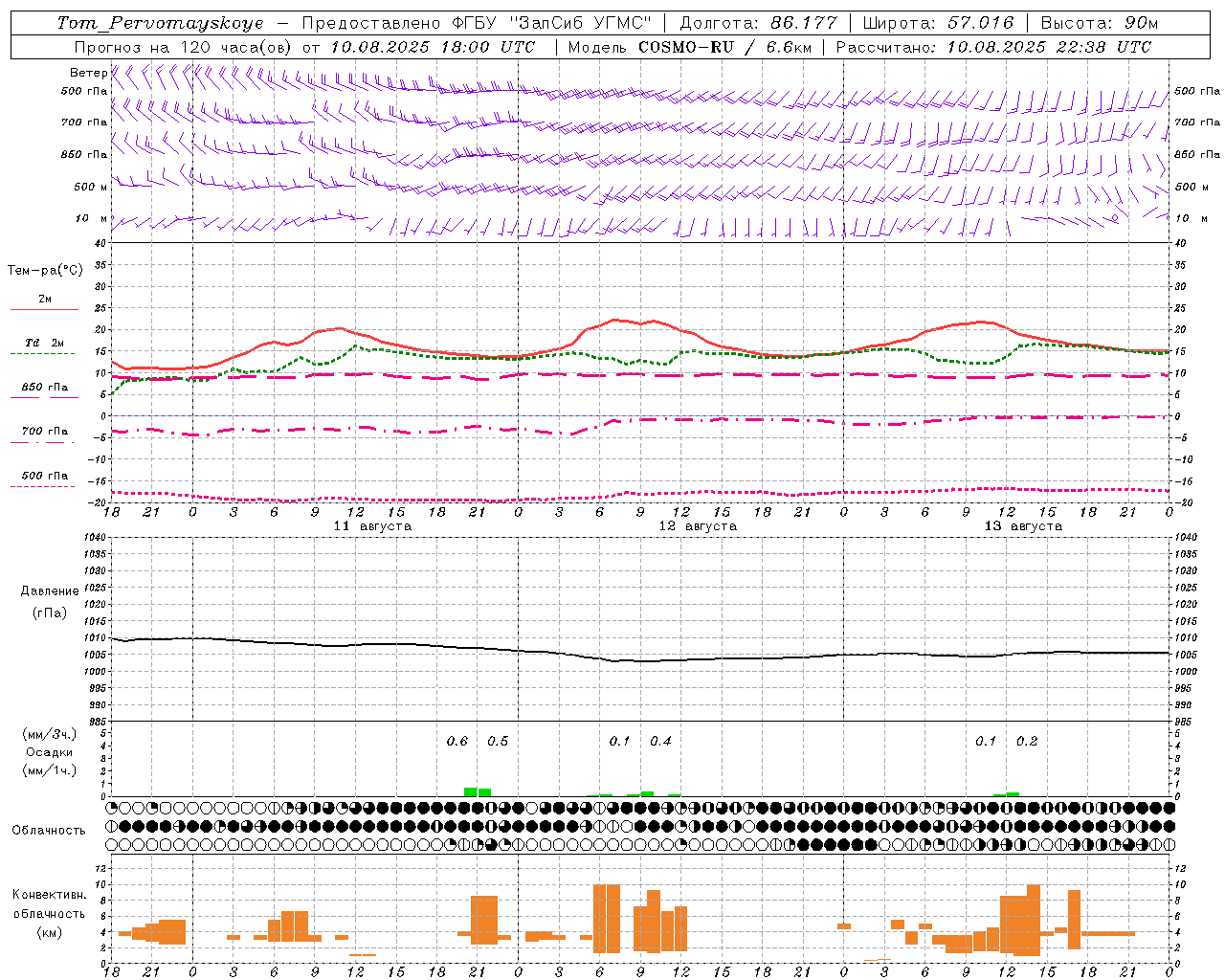The height and width of the screenshot is (980, 1225).
Task: Select the (мм/1ч.) hourly precipitation unit label
Action: [x=50, y=770]
